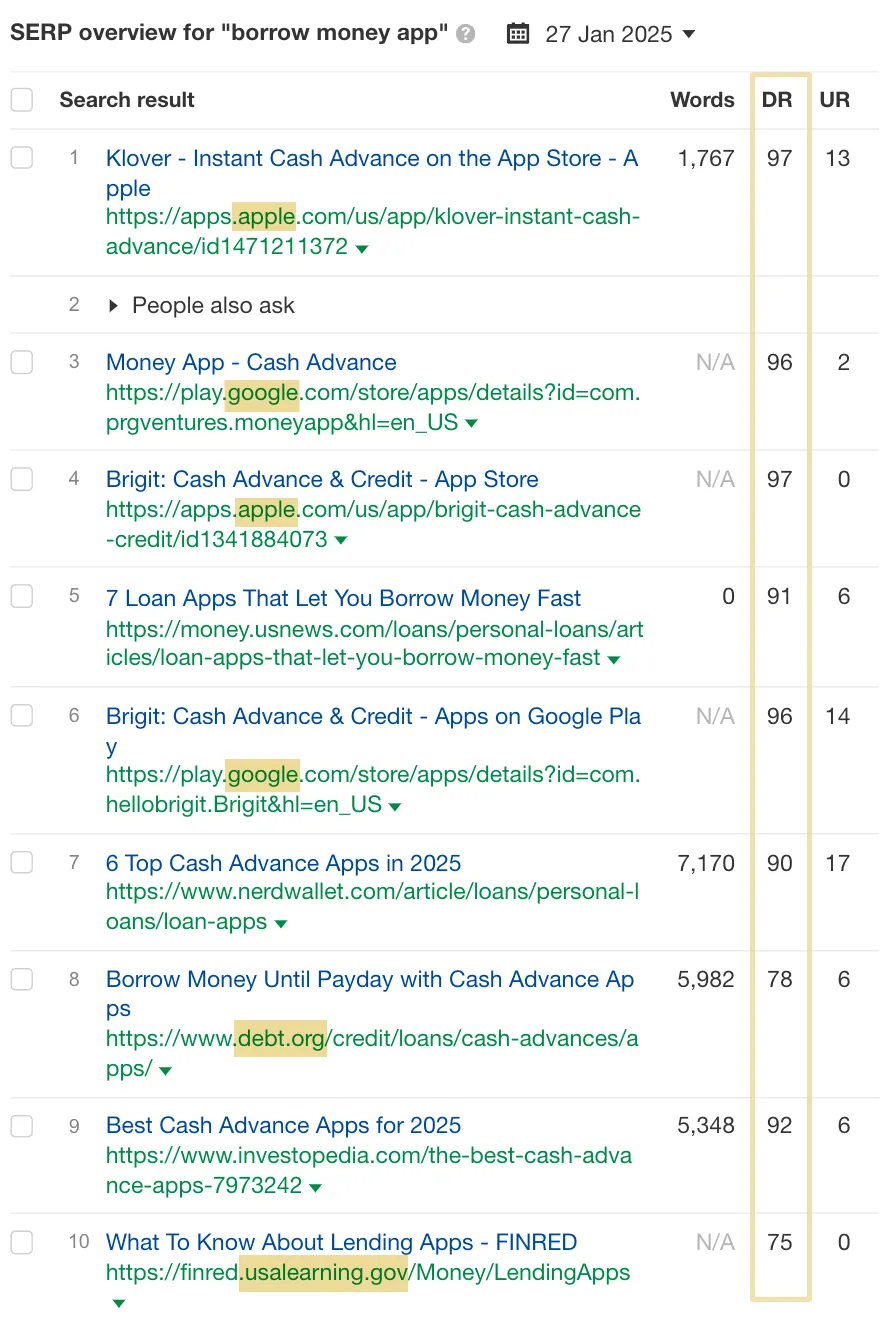Click the nerdwallet.com loan-apps URL
This screenshot has height=1329, width=880.
[372, 907]
